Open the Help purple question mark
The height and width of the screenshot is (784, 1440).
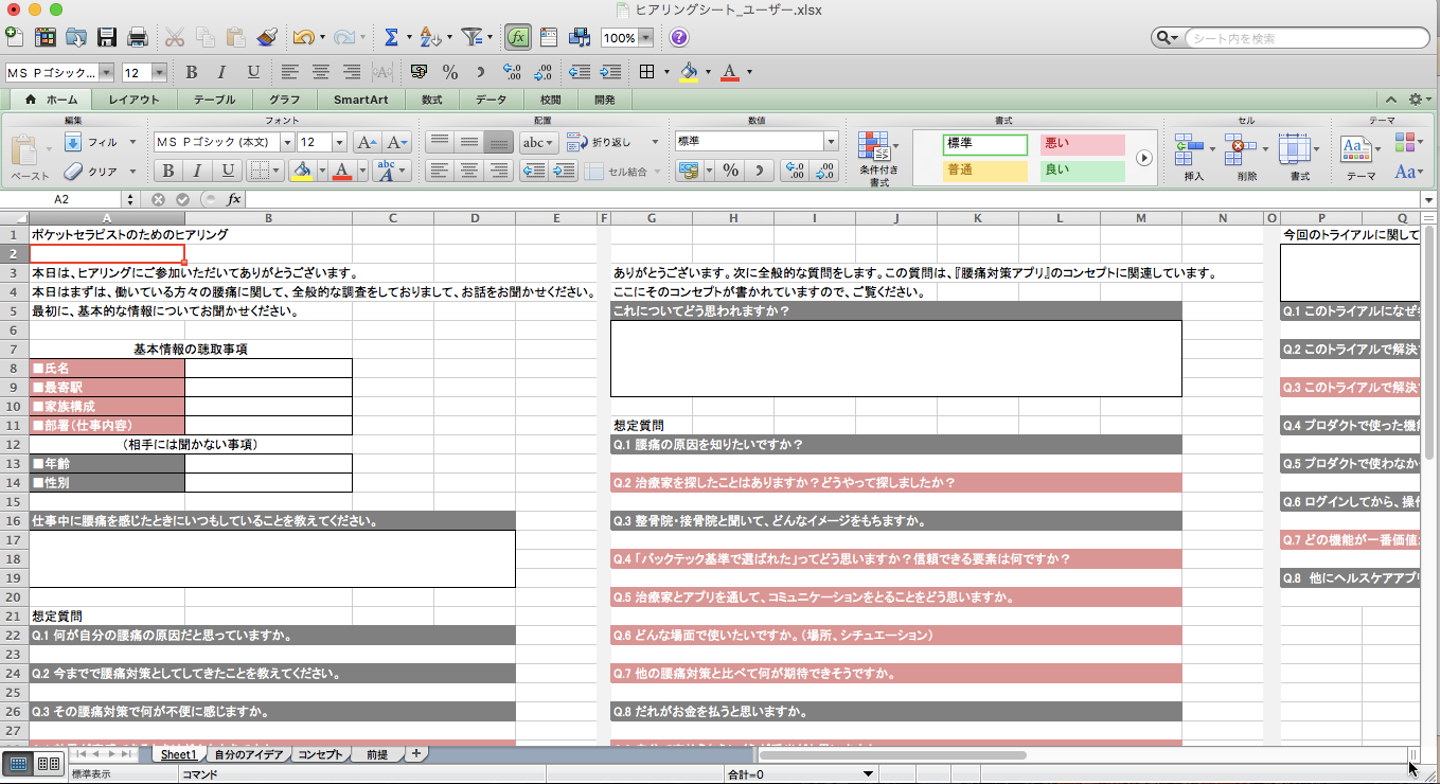679,38
